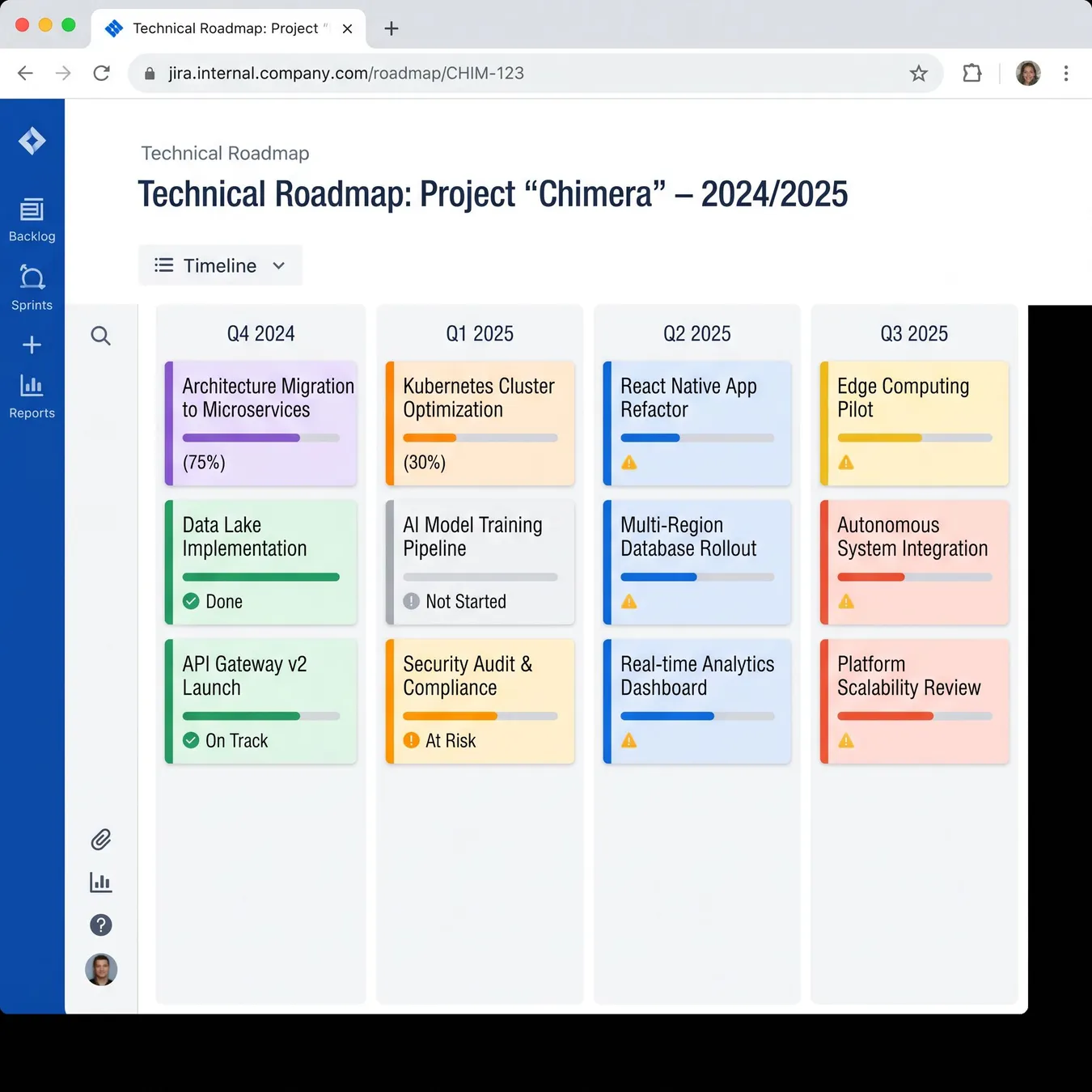Open the browser three-dot menu
The width and height of the screenshot is (1092, 1092).
[1066, 74]
